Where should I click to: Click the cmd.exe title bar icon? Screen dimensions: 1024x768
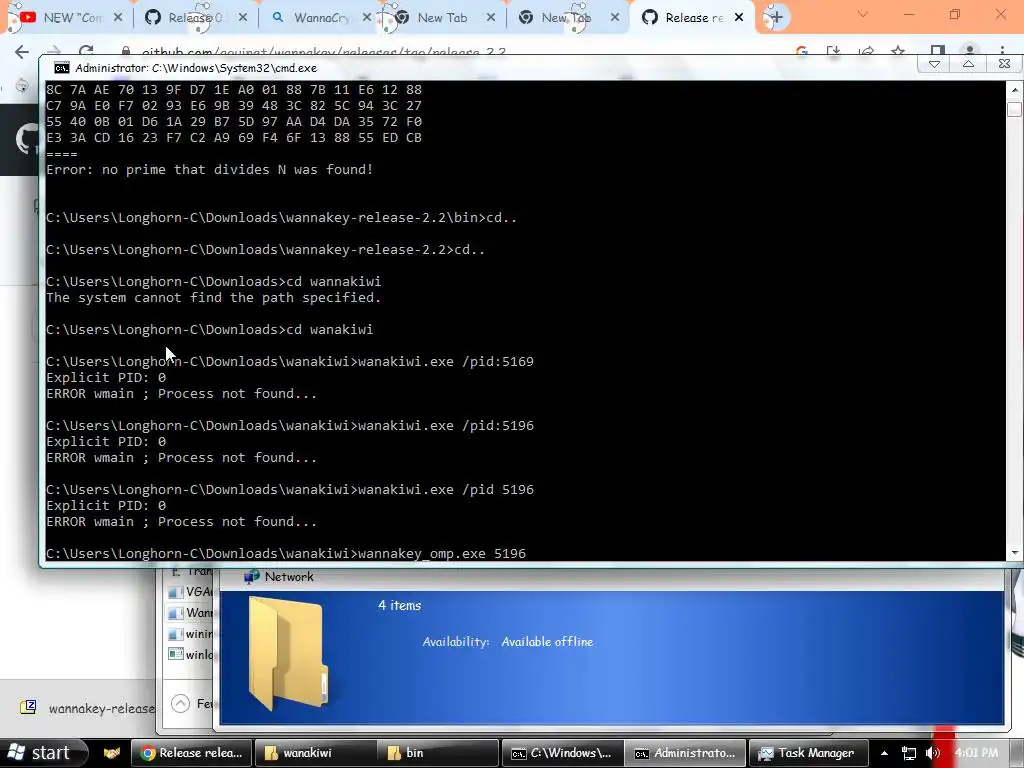click(x=61, y=68)
